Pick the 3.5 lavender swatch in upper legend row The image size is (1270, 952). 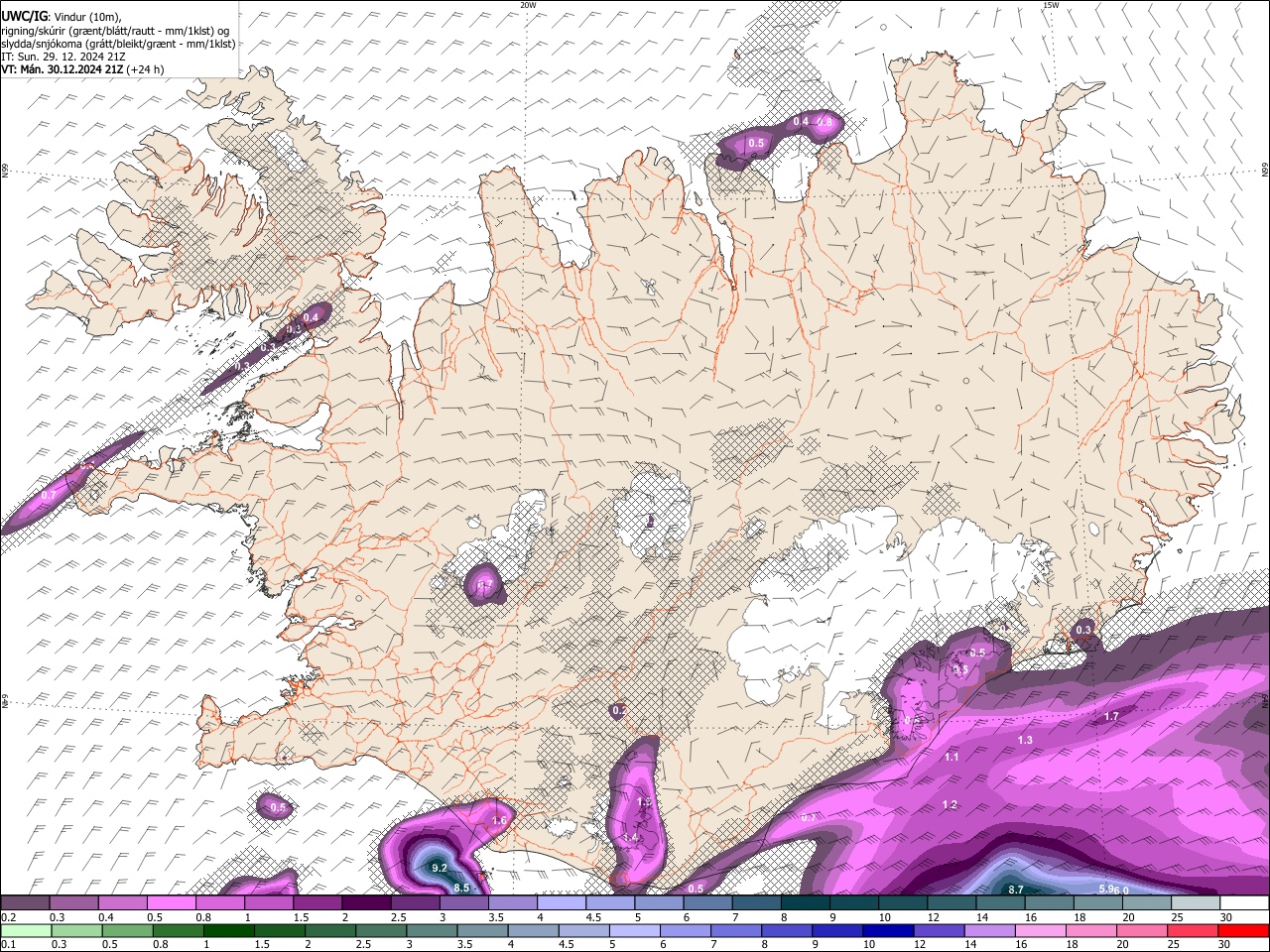[x=512, y=902]
